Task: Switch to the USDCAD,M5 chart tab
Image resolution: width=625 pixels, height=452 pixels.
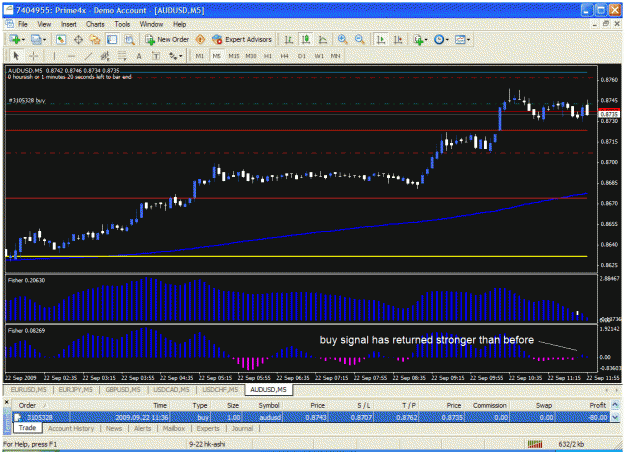Action: pos(171,389)
